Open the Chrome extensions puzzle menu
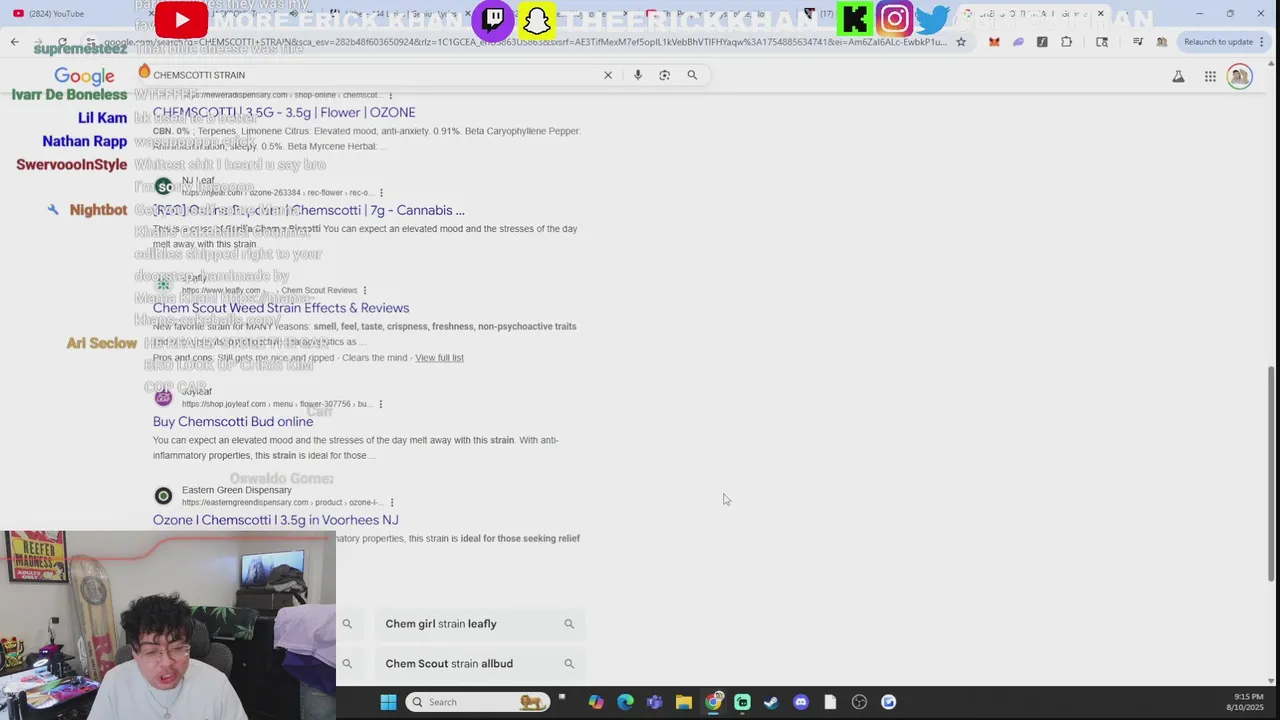1280x720 pixels. pos(1066,42)
